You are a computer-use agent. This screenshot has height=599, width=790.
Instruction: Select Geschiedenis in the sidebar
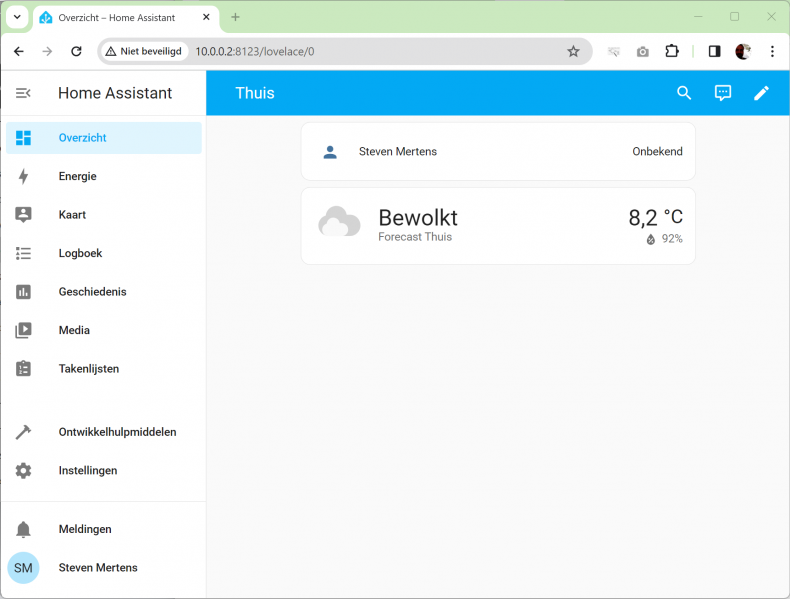[104, 292]
